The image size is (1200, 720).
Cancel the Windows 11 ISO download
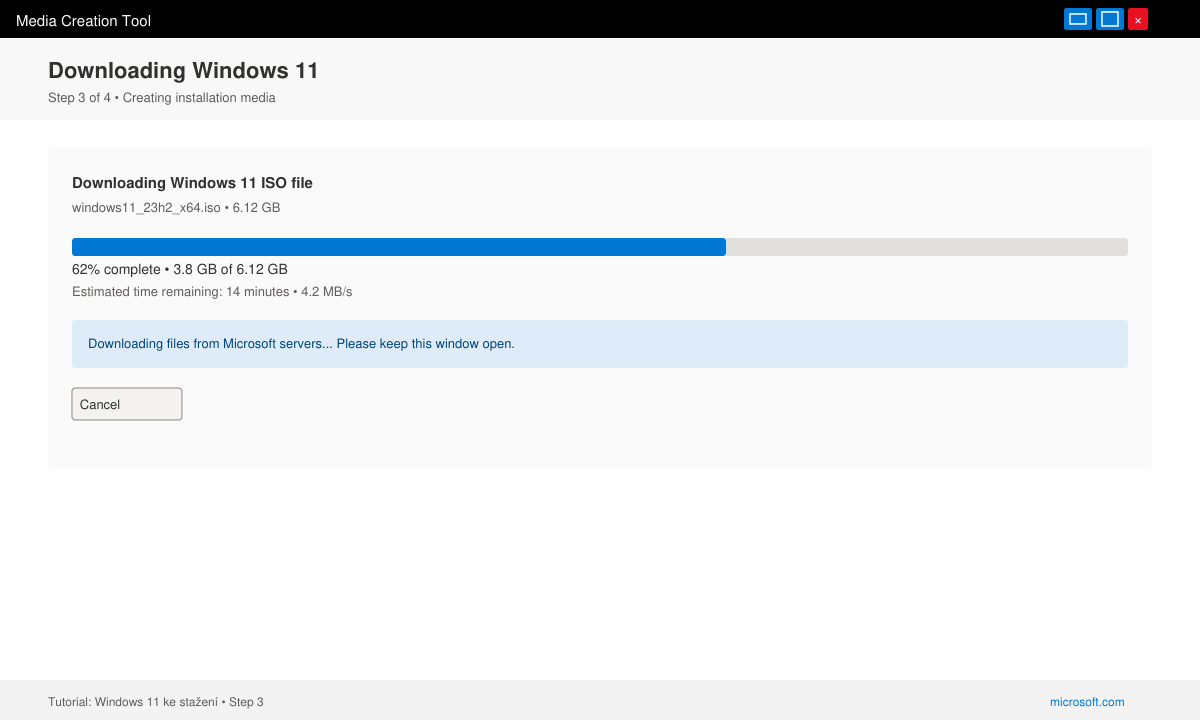pyautogui.click(x=127, y=404)
